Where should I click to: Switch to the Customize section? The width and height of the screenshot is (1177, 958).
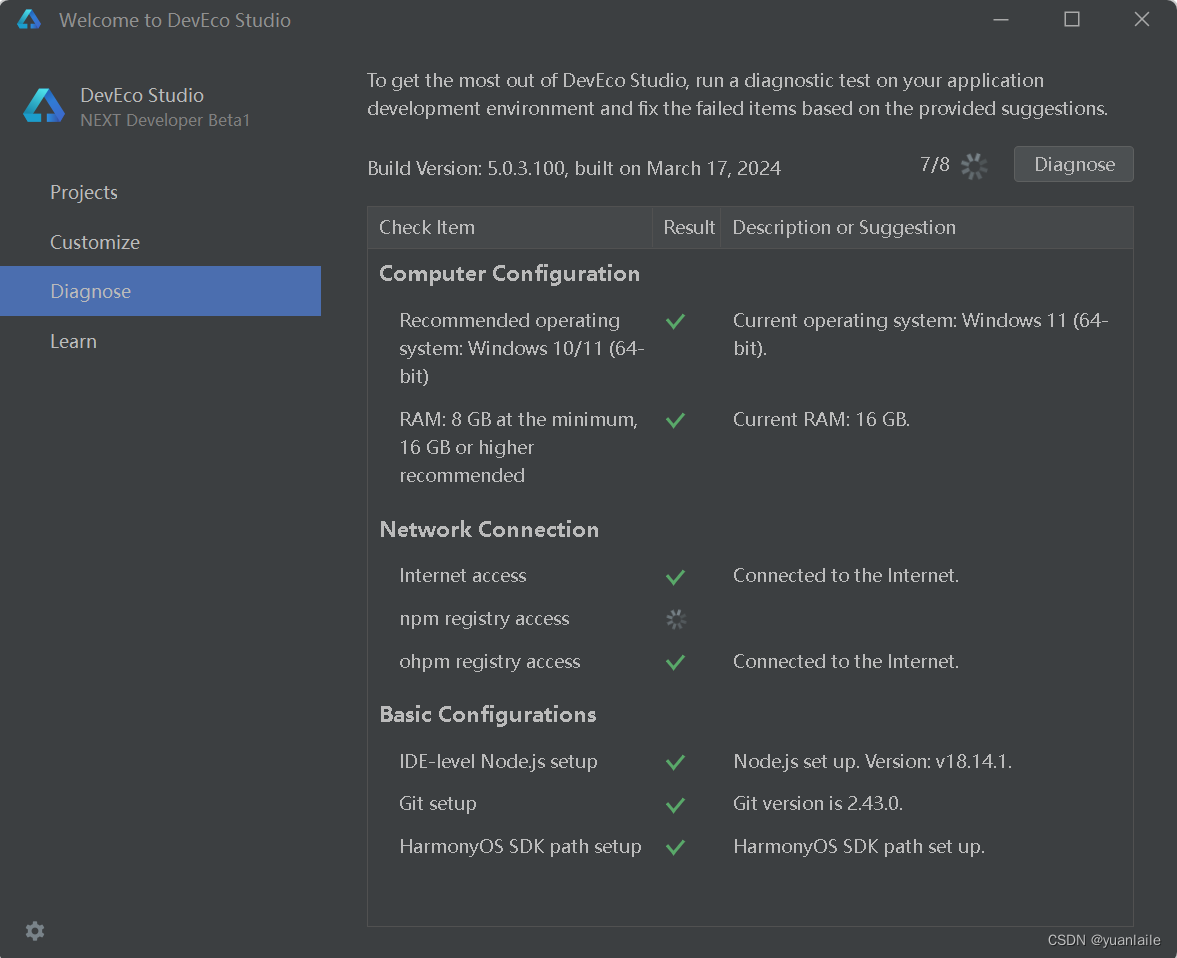[95, 242]
